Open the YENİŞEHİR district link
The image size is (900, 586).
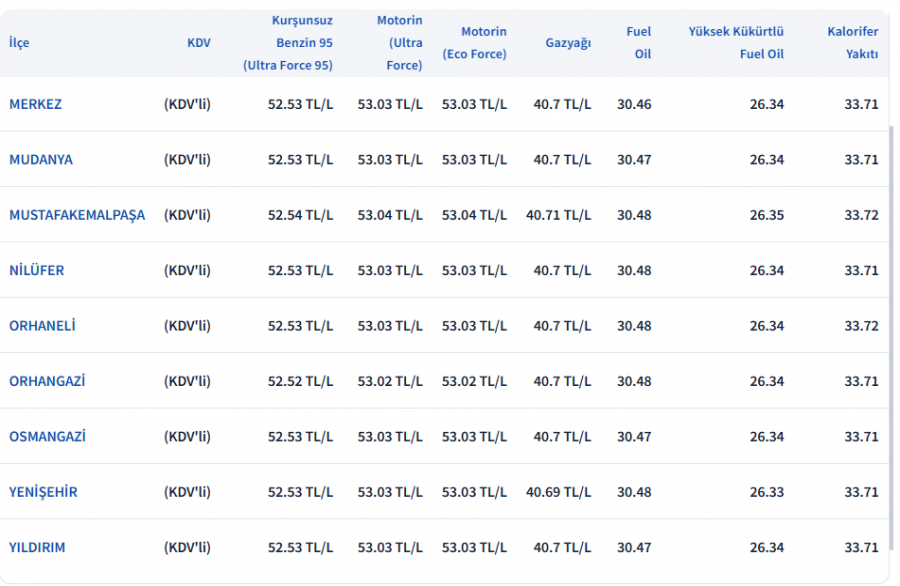pos(43,492)
